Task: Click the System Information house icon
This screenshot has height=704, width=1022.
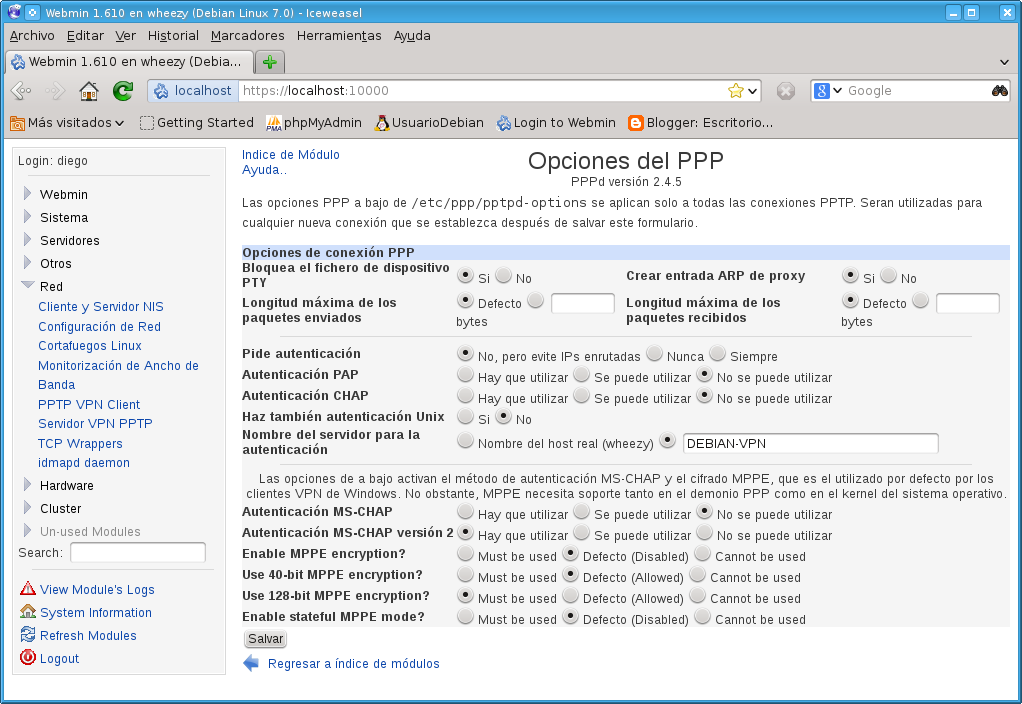Action: pyautogui.click(x=28, y=611)
